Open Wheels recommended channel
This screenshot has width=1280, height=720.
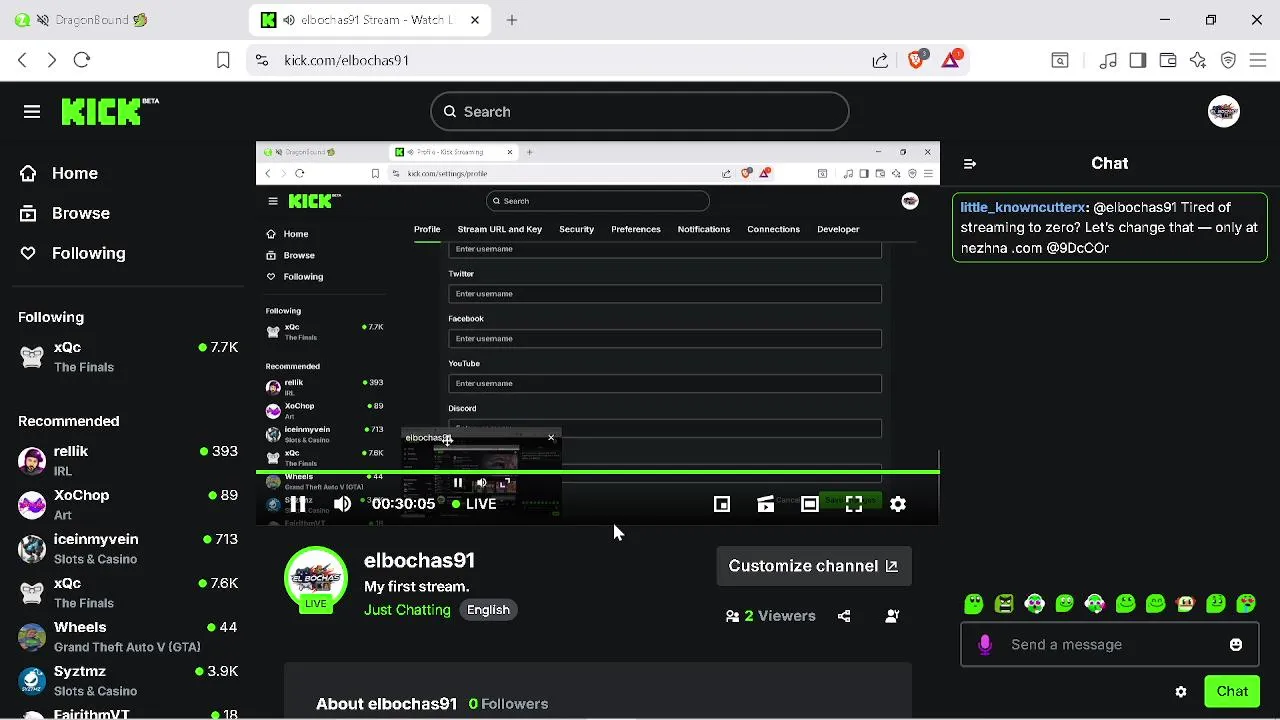[x=128, y=637]
